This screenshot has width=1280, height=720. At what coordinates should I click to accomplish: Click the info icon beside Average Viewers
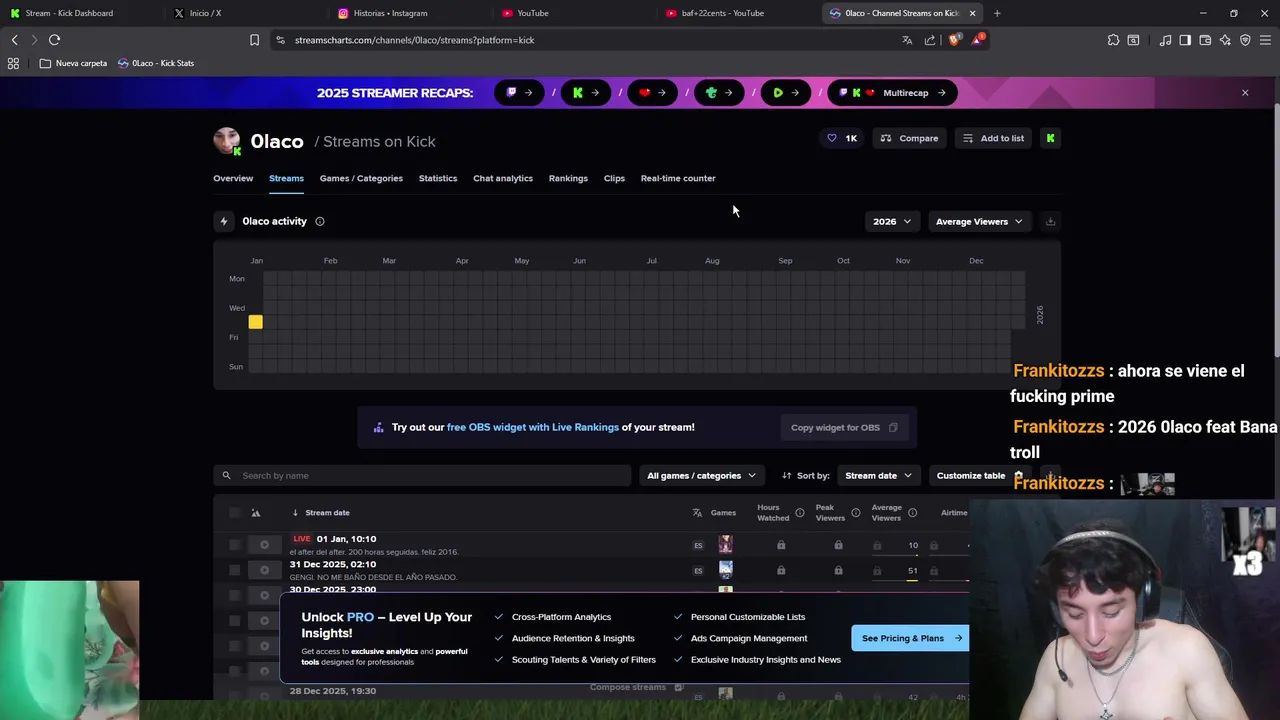point(912,513)
